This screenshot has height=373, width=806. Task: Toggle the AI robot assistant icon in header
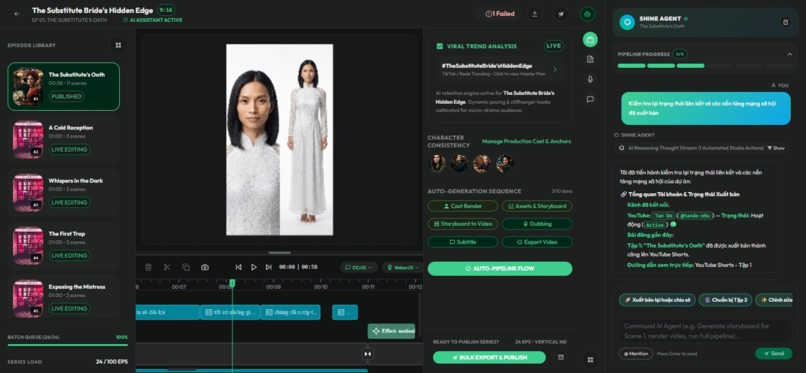588,14
